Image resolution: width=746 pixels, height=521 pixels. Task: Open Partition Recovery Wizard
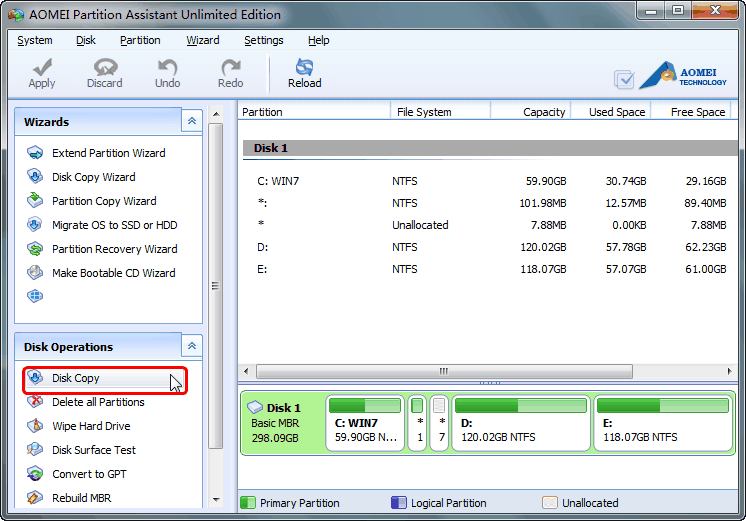click(x=115, y=249)
